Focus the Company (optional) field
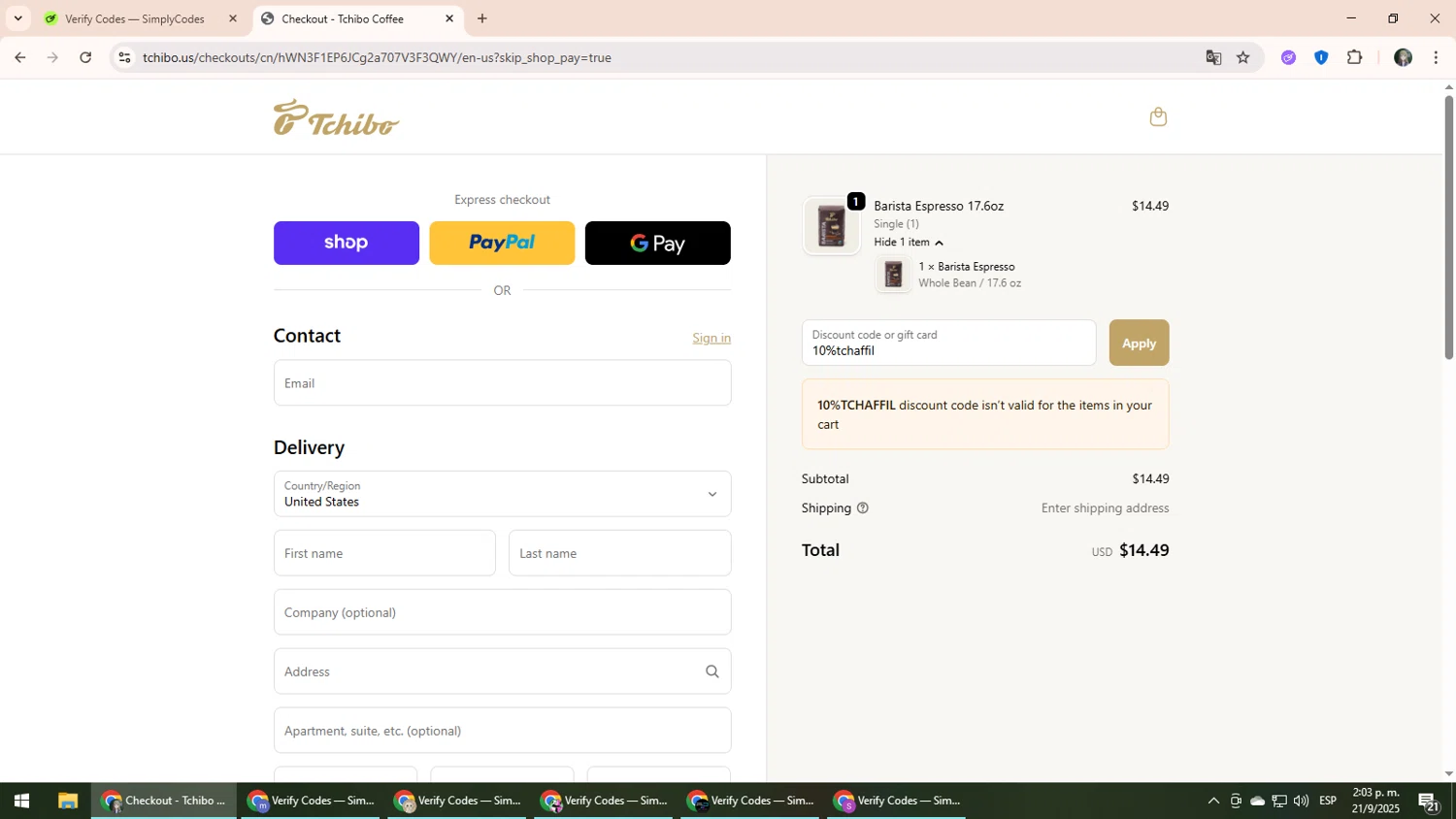 (502, 612)
